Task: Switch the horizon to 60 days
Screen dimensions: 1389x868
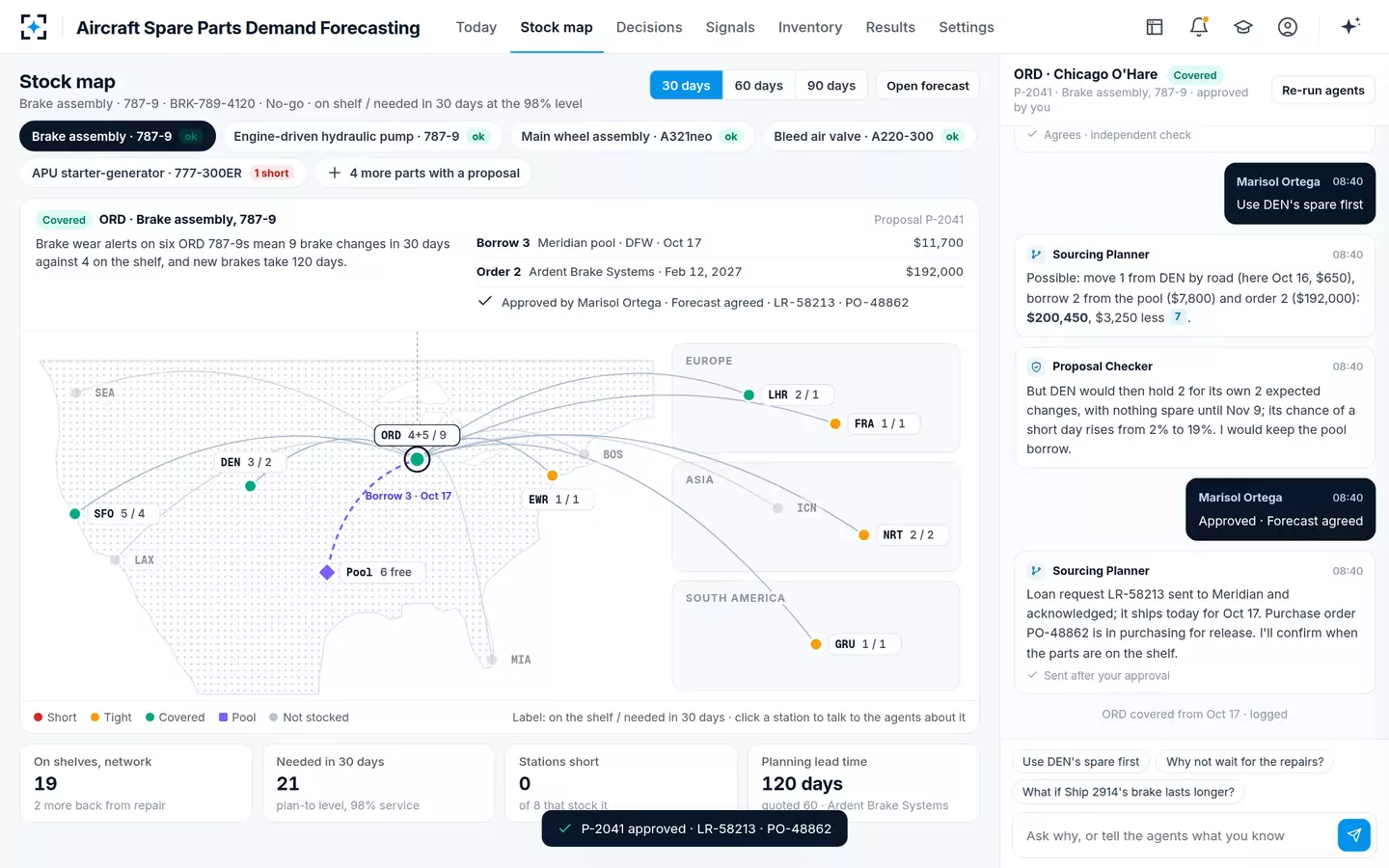Action: tap(758, 86)
